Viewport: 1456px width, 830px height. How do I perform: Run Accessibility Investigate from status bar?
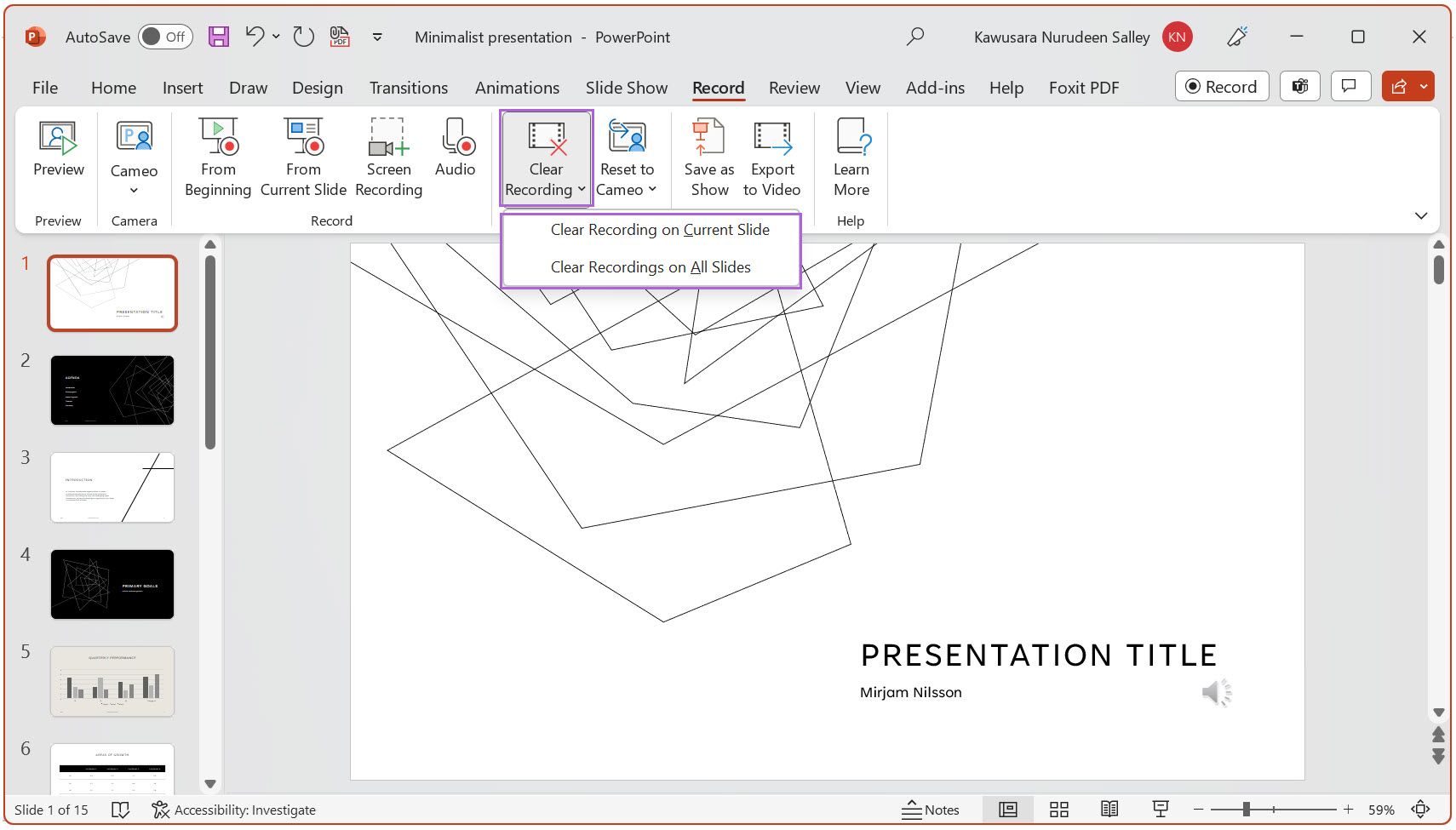(235, 809)
